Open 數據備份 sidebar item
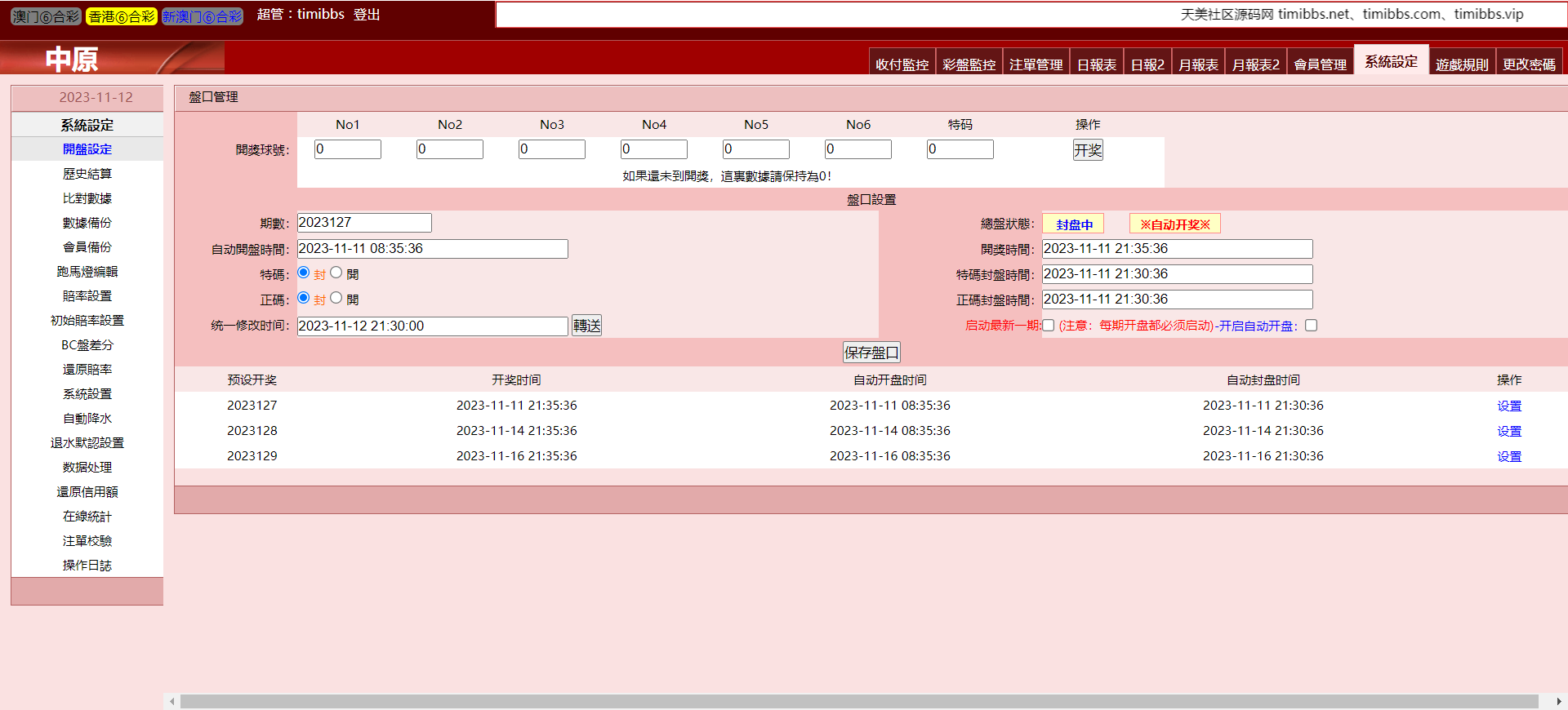Image resolution: width=1568 pixels, height=710 pixels. 87,223
